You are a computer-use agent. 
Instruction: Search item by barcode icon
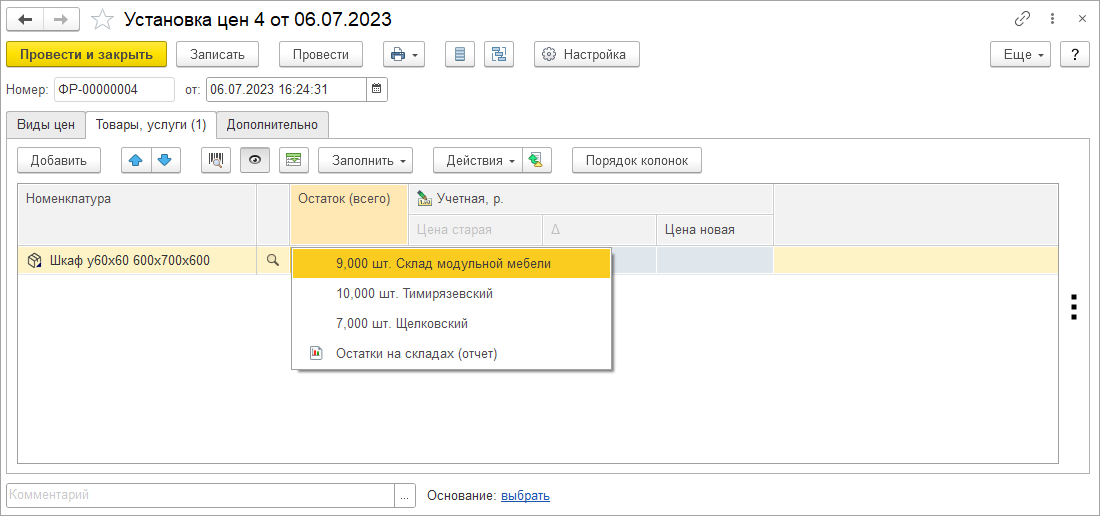[216, 160]
